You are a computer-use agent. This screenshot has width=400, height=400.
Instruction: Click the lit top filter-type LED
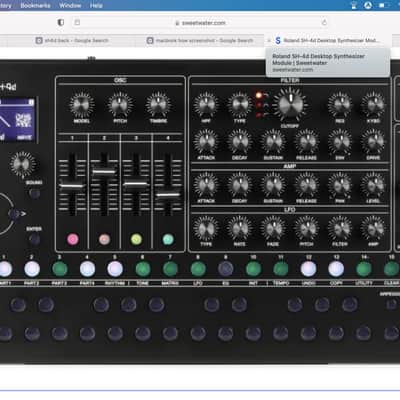pos(259,95)
